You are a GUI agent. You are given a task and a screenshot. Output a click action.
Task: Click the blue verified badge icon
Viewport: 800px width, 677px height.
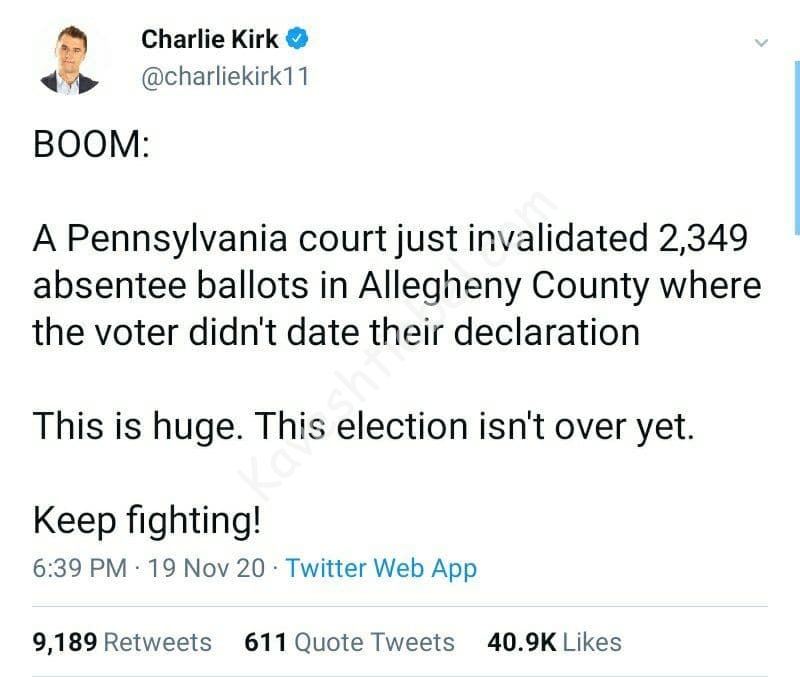(299, 39)
